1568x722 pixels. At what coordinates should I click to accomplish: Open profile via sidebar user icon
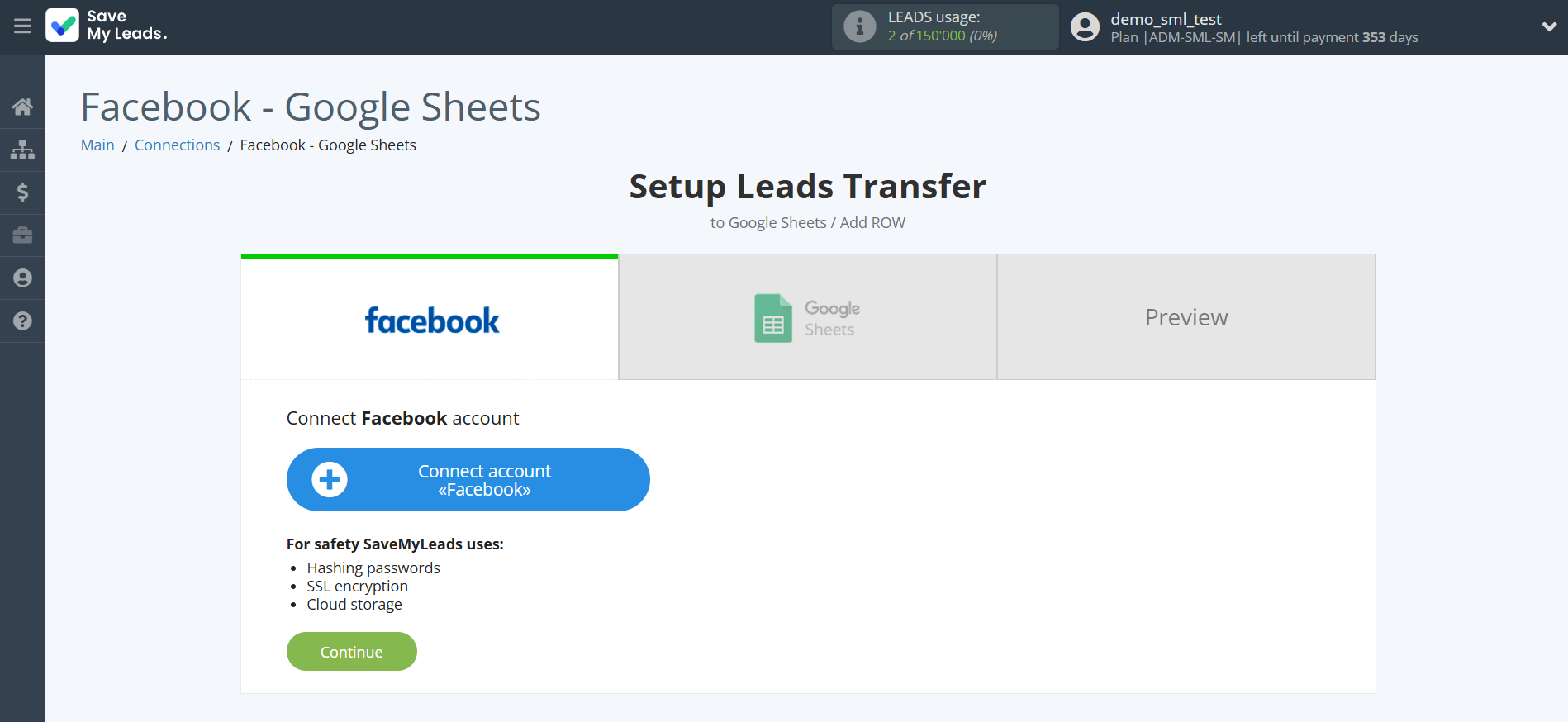pos(22,278)
